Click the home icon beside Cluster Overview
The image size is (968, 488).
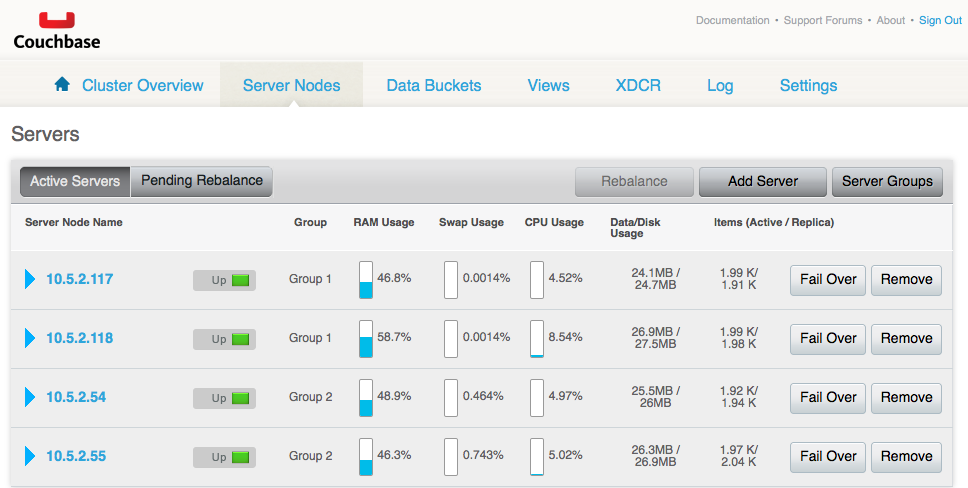point(62,85)
